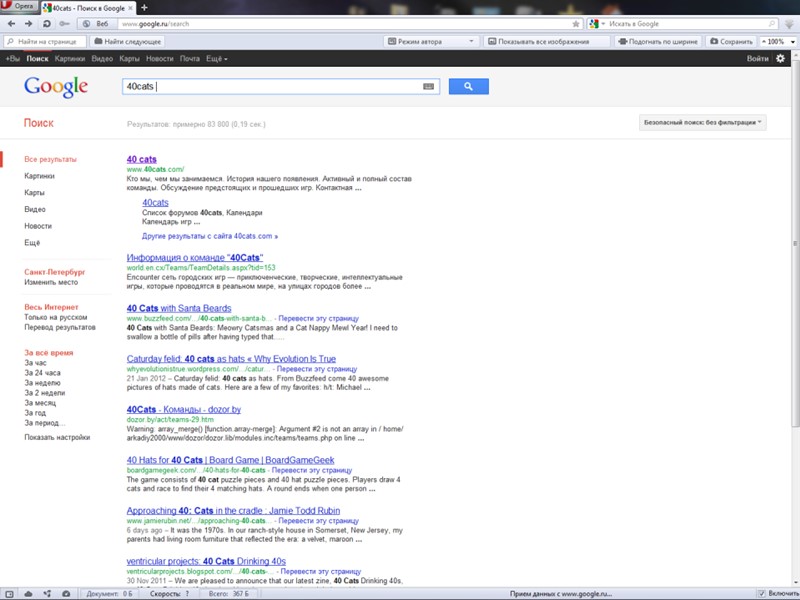This screenshot has width=800, height=600.
Task: Open the За период custom range option
Action: coord(45,423)
